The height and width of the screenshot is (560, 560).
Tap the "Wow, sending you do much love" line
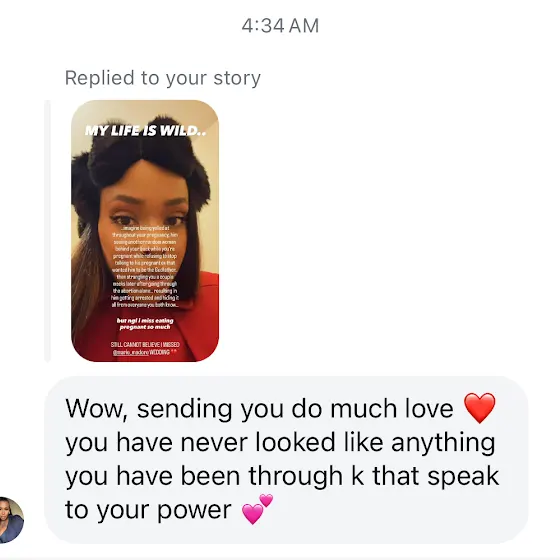point(259,409)
